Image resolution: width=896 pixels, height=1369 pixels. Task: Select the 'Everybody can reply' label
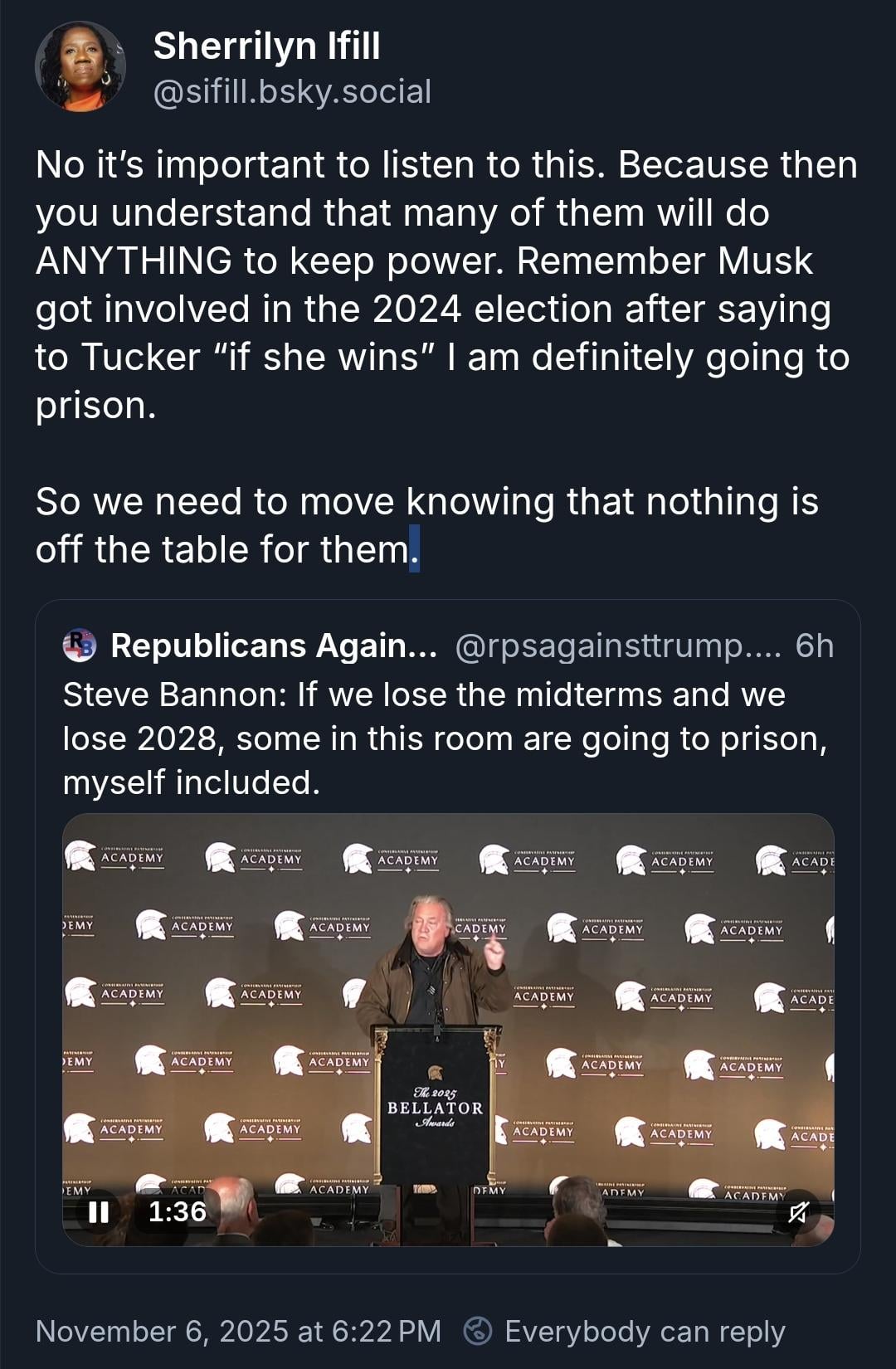point(645,1332)
